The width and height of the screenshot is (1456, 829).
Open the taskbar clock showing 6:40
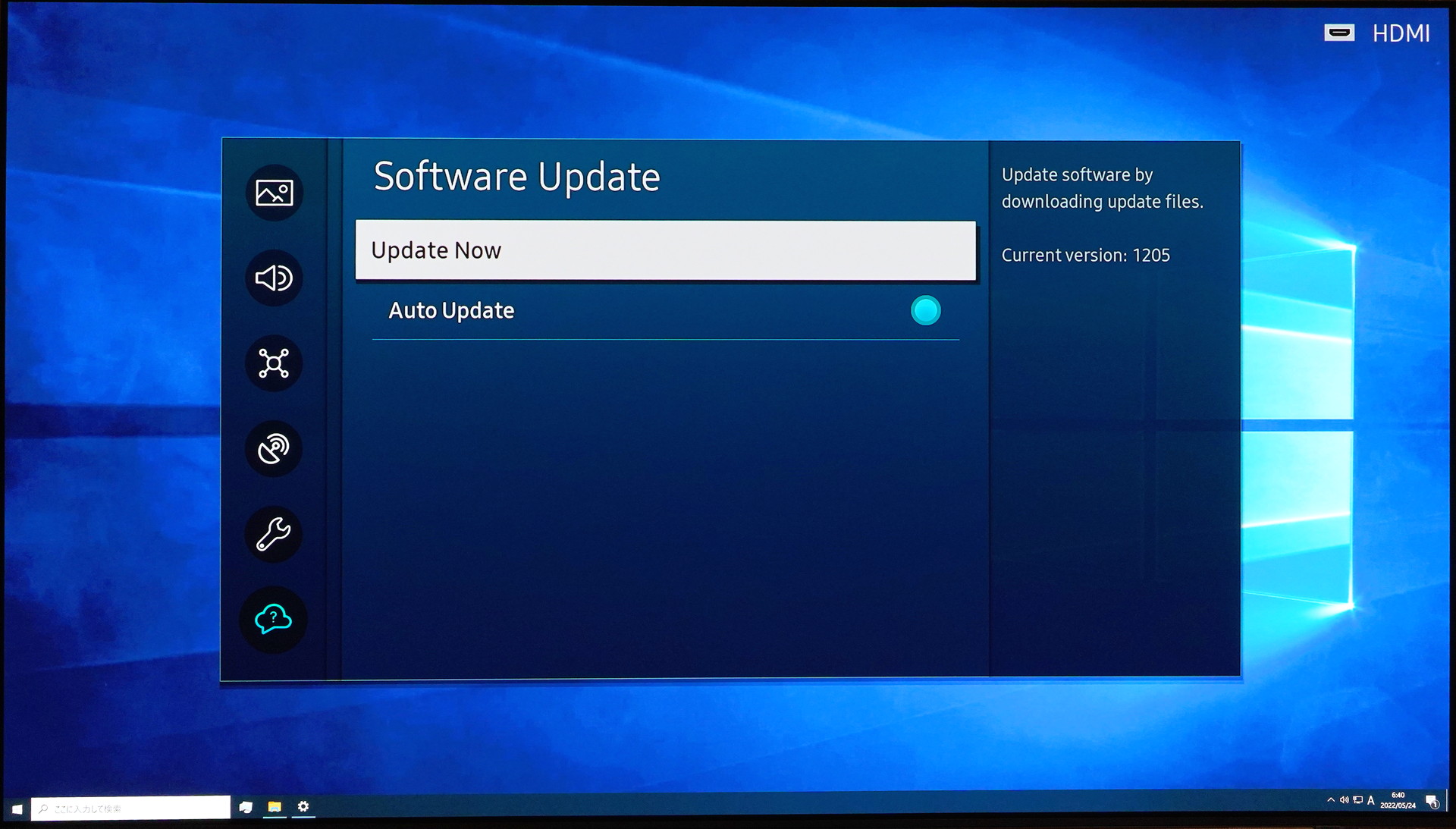tap(1398, 800)
